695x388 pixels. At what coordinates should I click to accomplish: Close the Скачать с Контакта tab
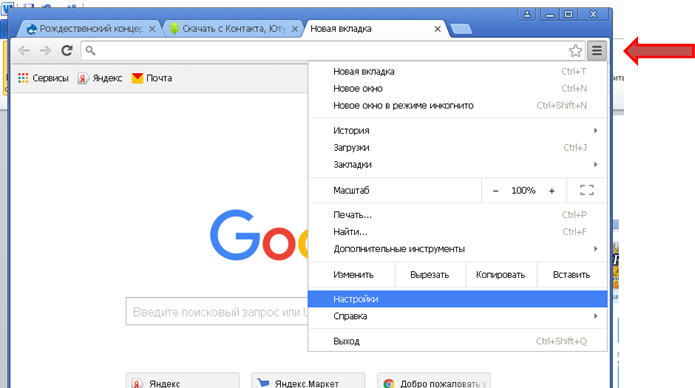tap(295, 29)
